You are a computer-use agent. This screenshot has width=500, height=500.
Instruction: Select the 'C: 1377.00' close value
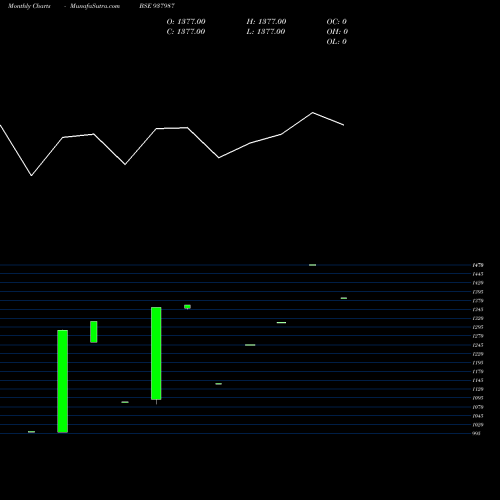[x=186, y=32]
